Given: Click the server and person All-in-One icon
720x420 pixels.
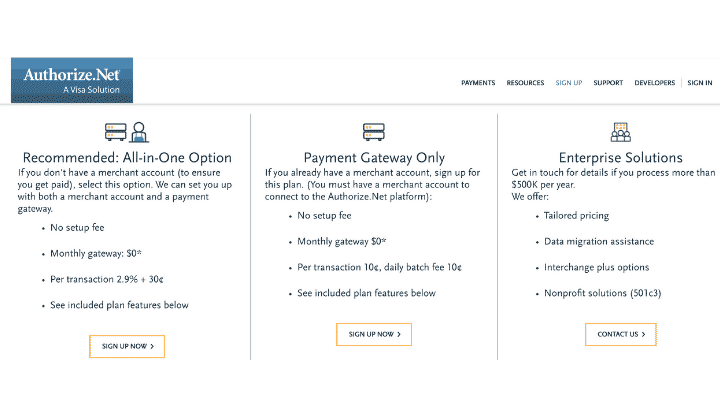Looking at the screenshot, I should point(127,132).
